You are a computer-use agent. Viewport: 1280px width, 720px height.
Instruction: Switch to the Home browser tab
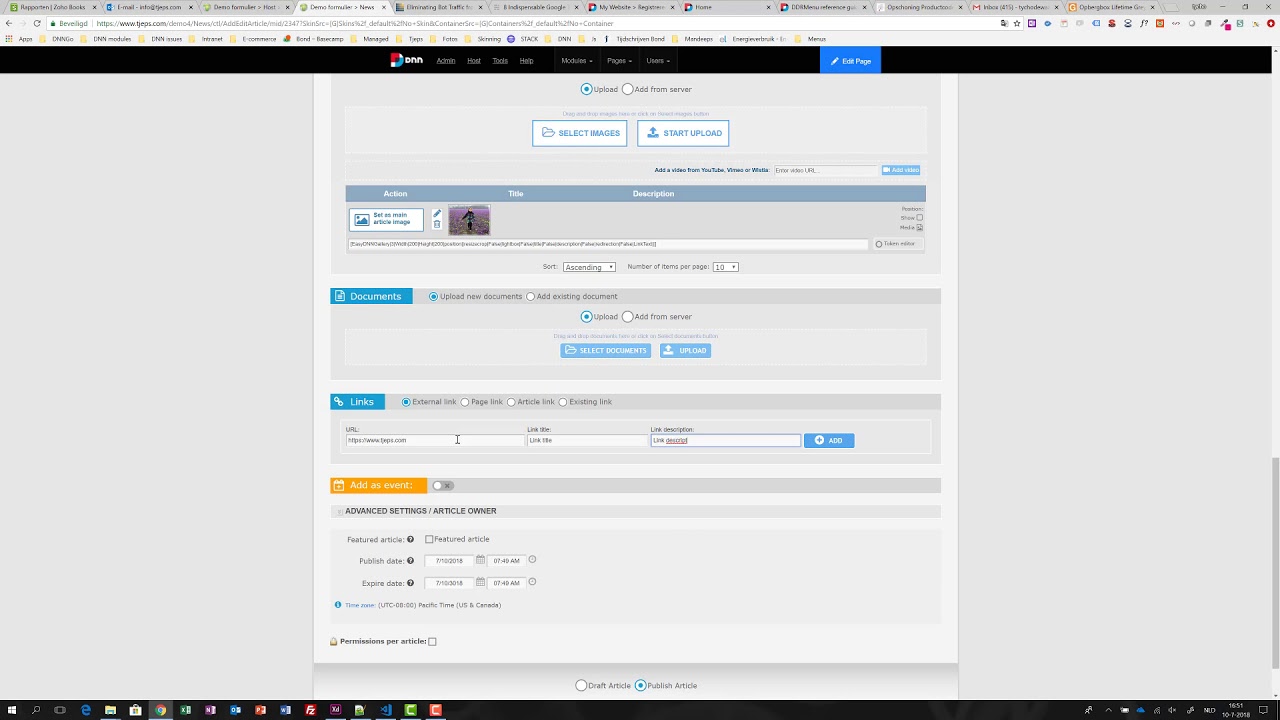[x=728, y=7]
